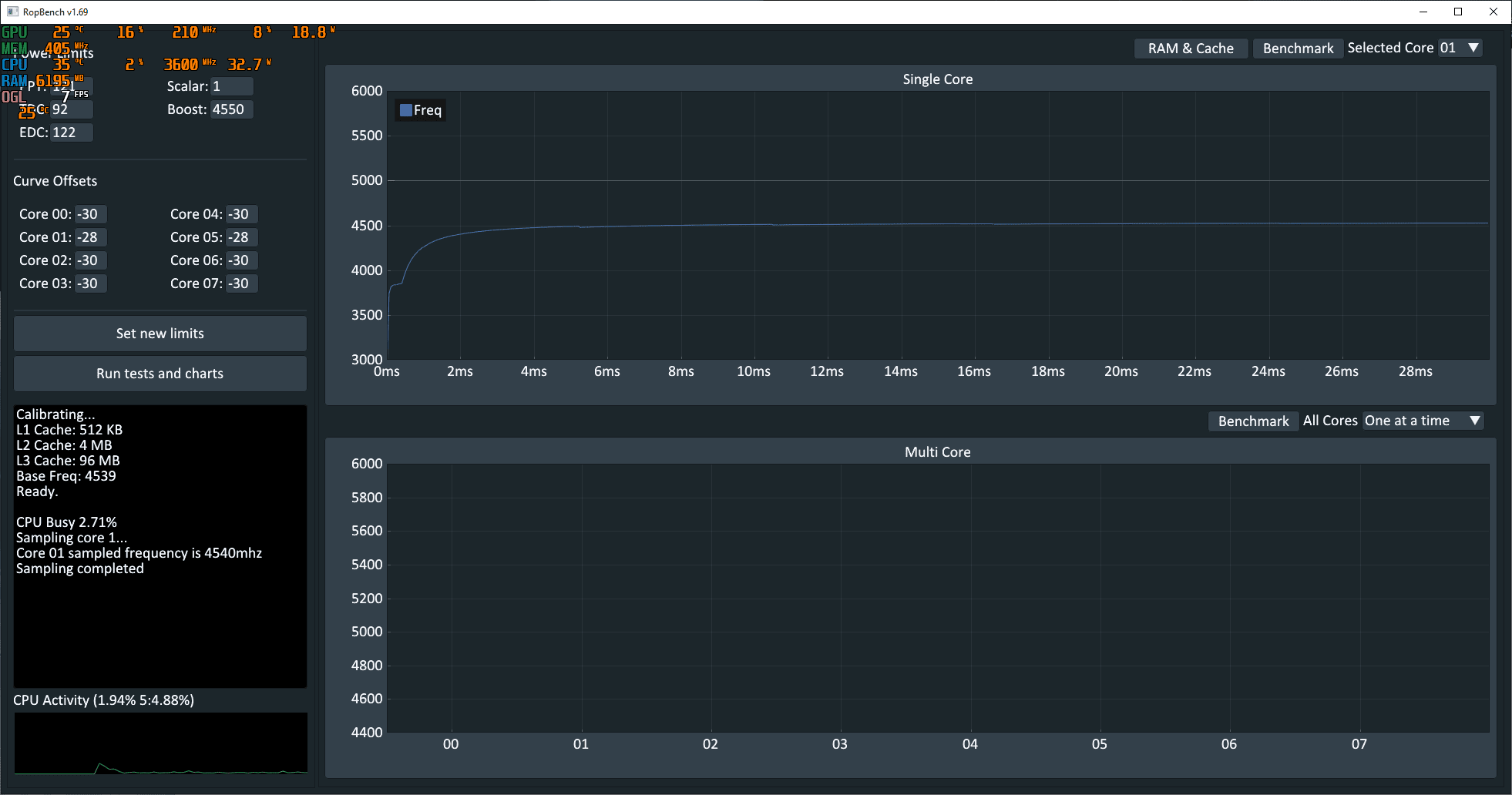Expand the Selected Core dropdown
Viewport: 1512px width, 795px height.
(1460, 48)
